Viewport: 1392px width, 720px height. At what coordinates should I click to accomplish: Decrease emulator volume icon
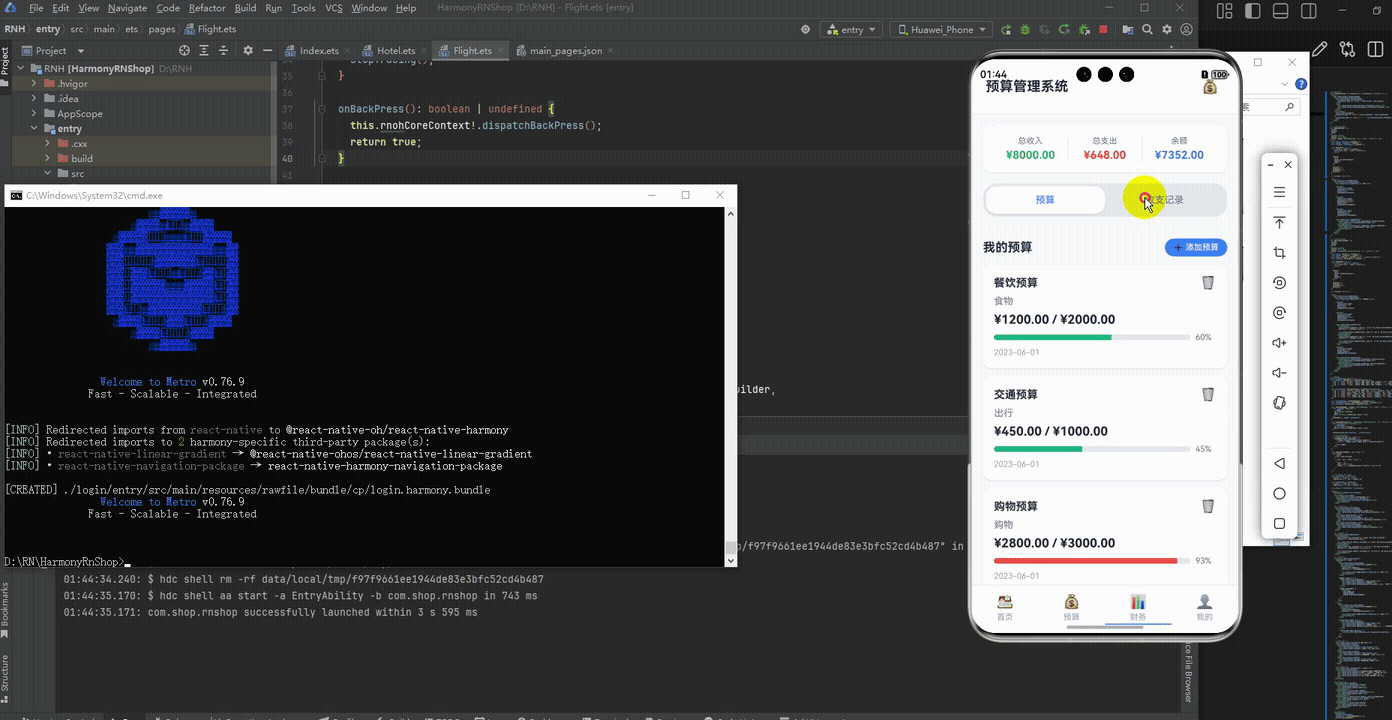pyautogui.click(x=1279, y=373)
